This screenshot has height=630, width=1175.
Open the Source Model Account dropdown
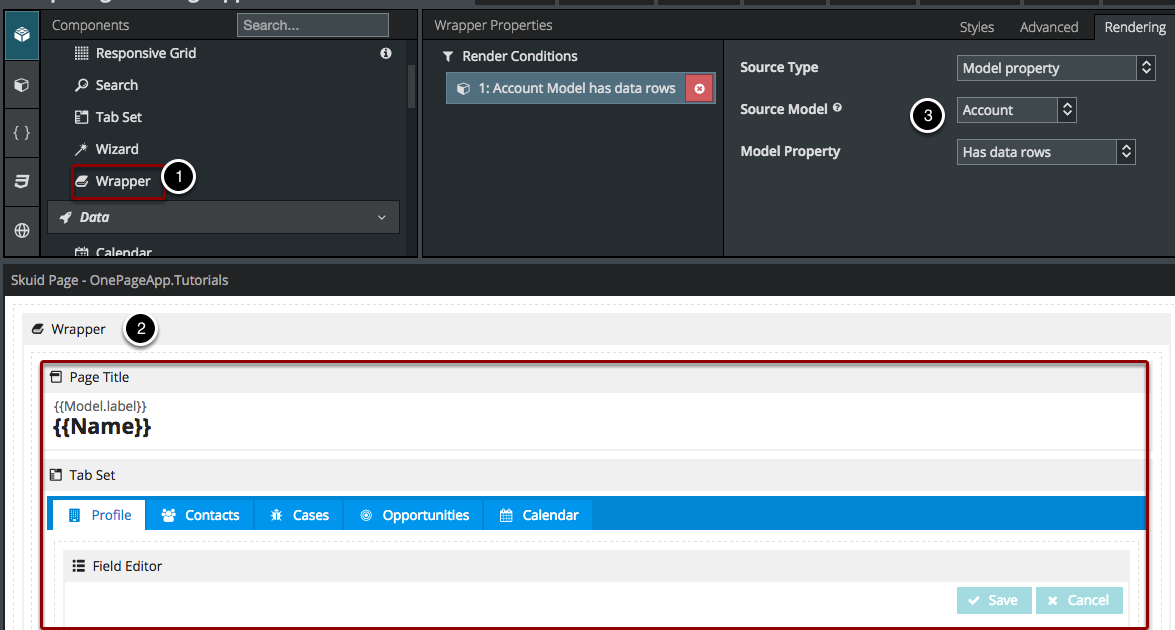(x=1015, y=110)
